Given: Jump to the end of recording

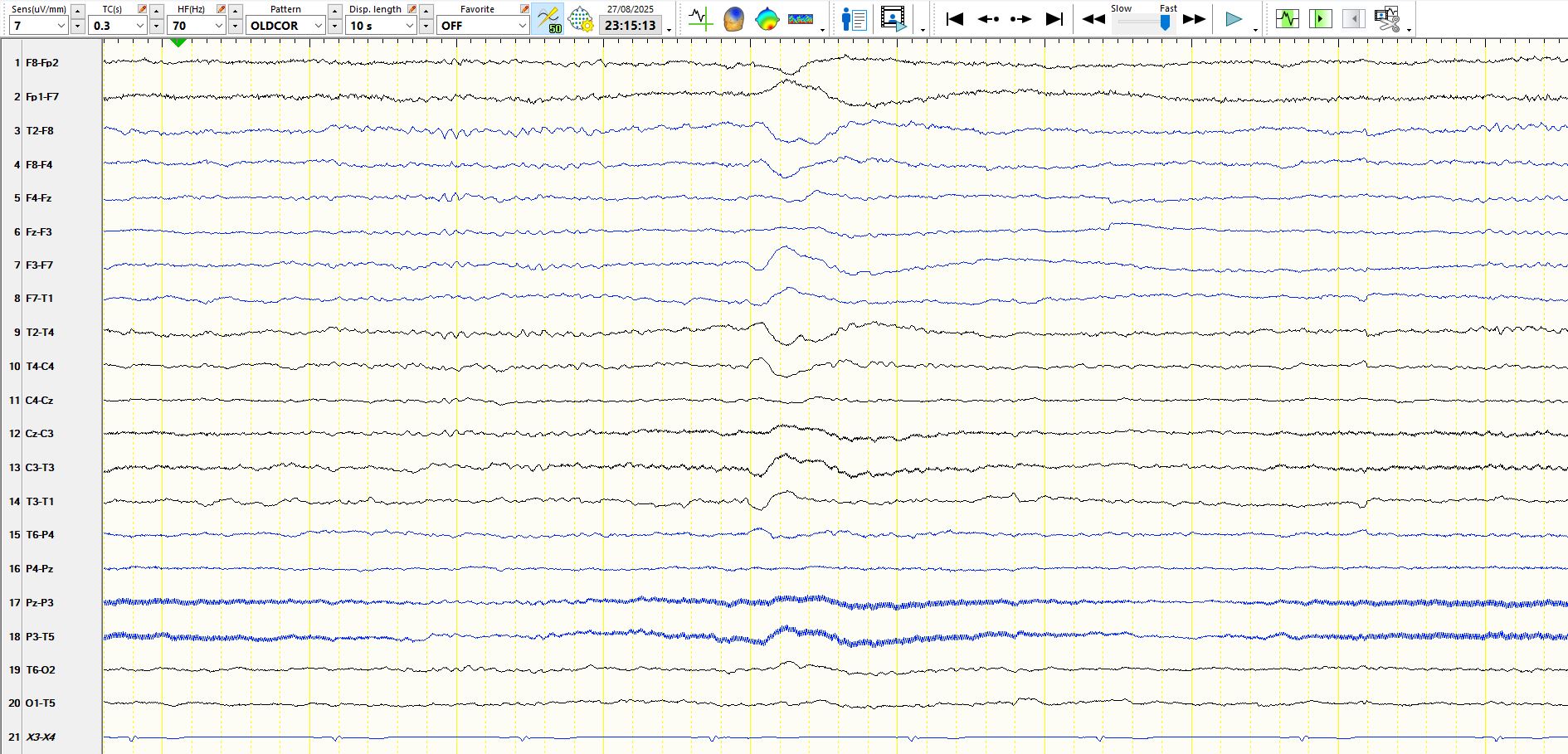Looking at the screenshot, I should coord(1054,18).
